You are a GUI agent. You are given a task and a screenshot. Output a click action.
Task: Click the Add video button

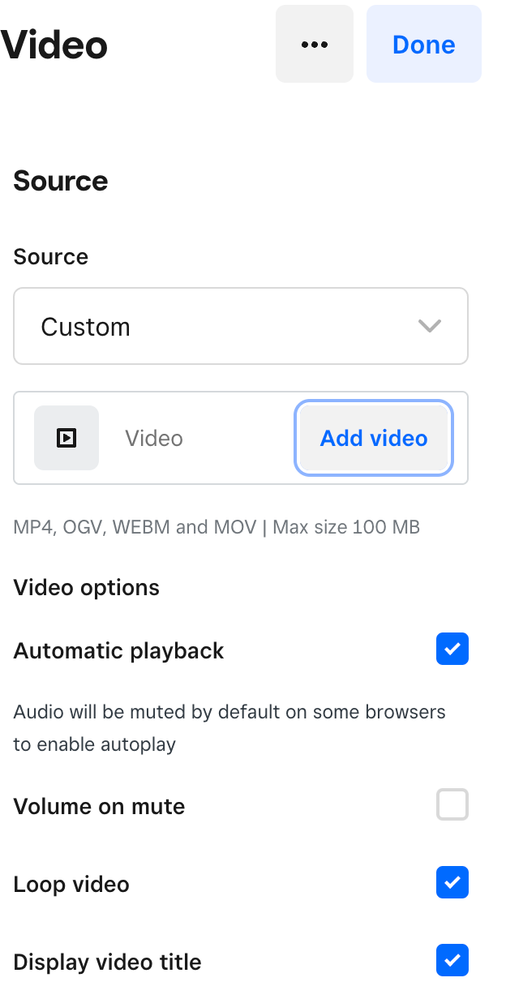373,438
